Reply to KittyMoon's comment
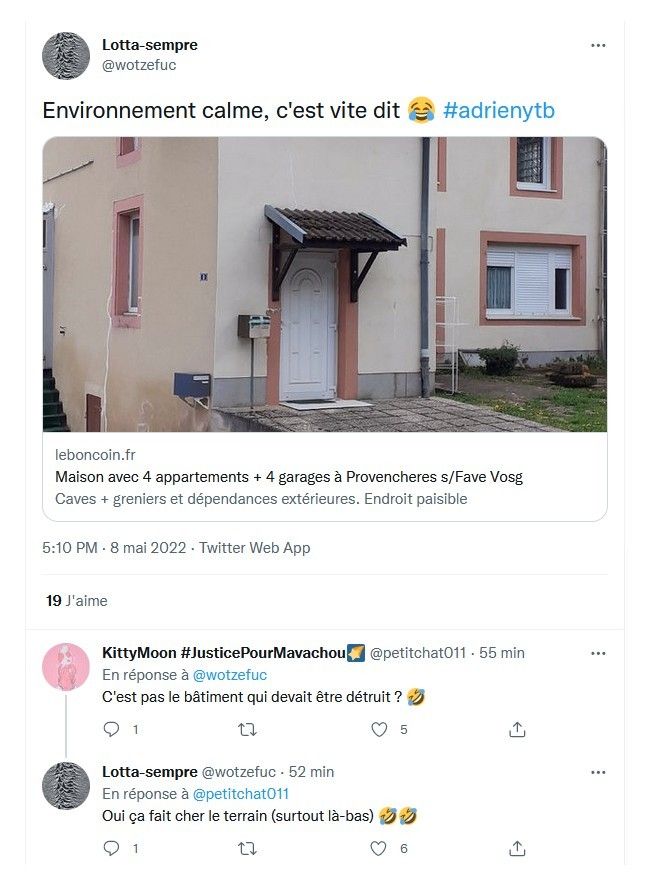 111,729
